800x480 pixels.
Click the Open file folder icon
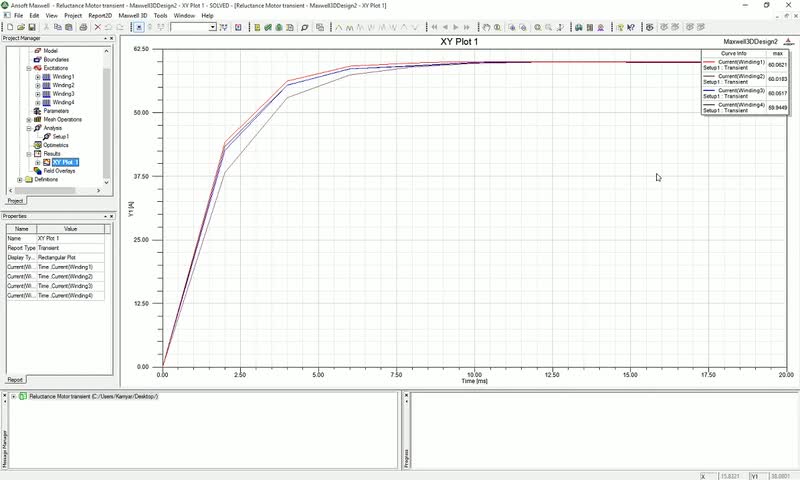pyautogui.click(x=21, y=27)
